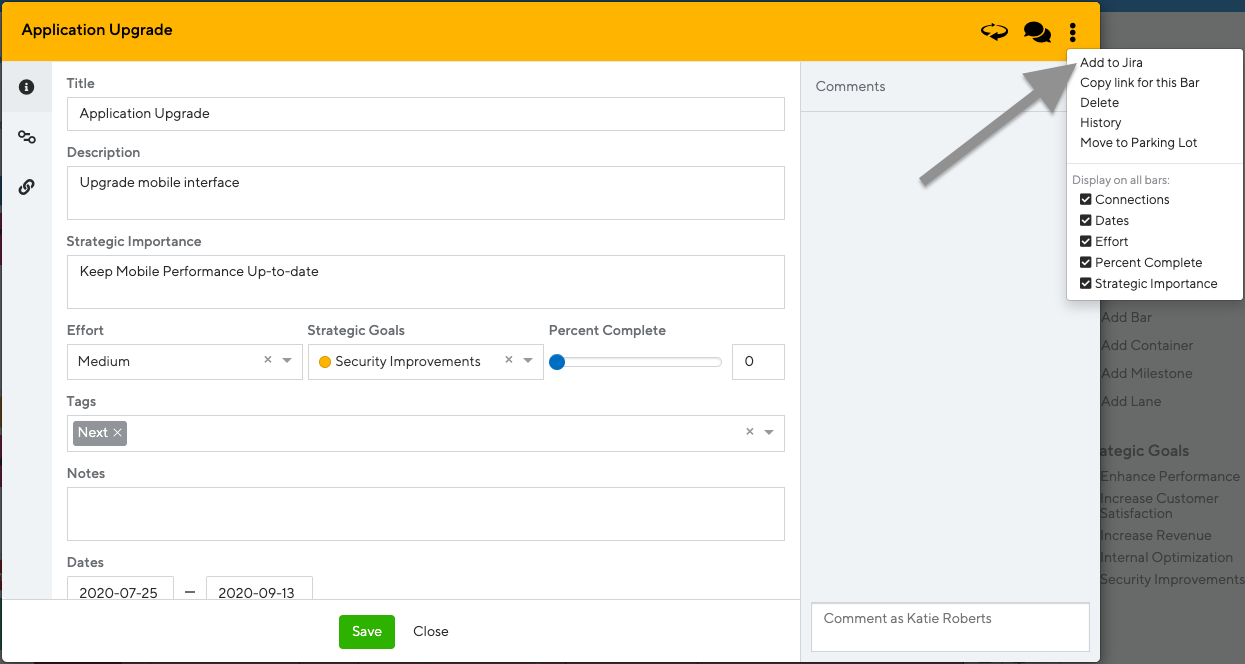Viewport: 1245px width, 664px height.
Task: Open the bar info panel via info icon
Action: coord(26,87)
